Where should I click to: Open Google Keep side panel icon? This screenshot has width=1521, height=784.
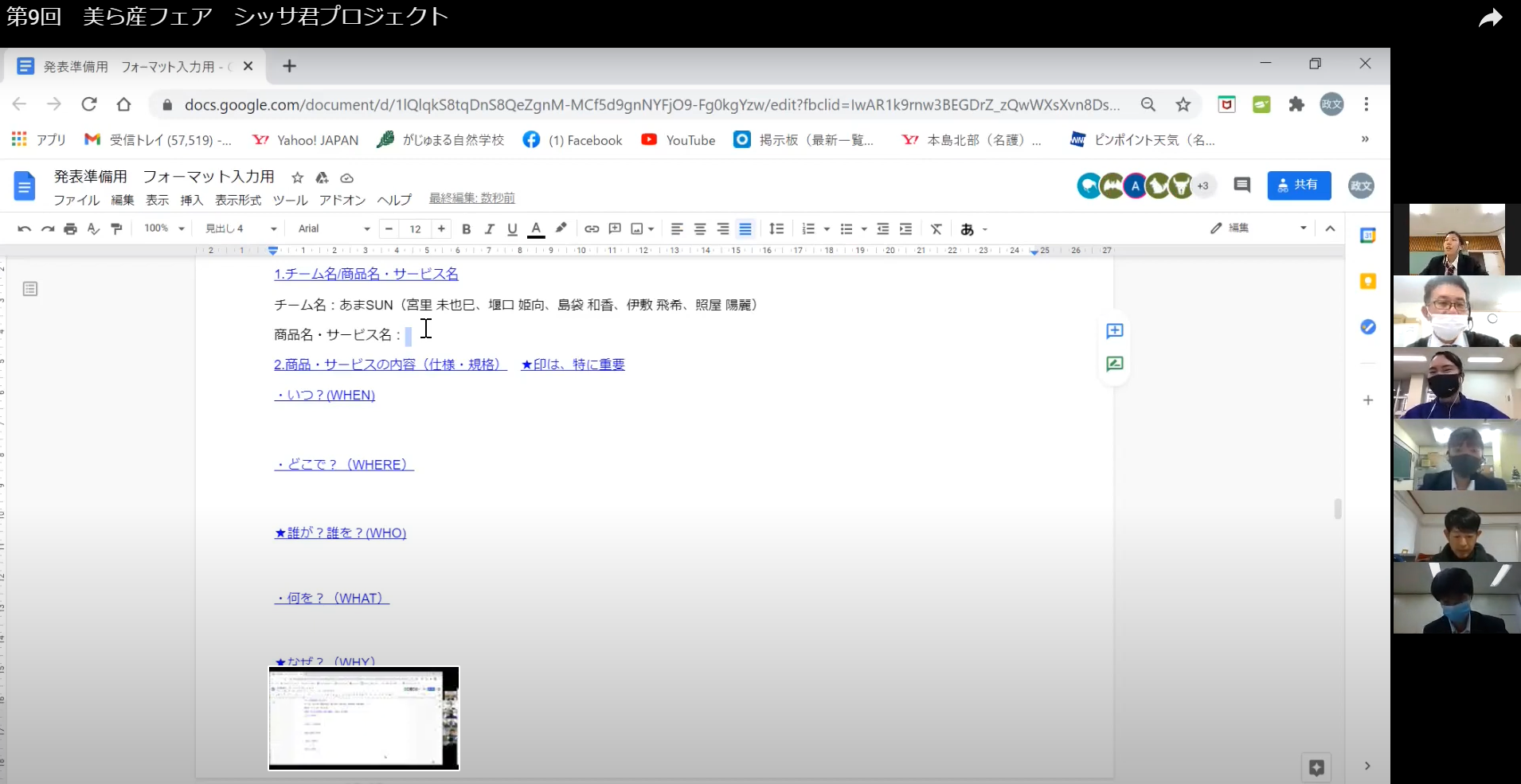point(1368,281)
